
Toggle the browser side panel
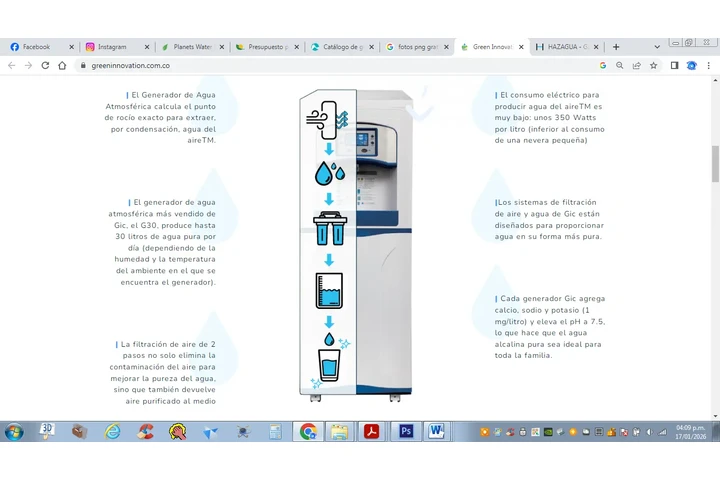point(674,66)
